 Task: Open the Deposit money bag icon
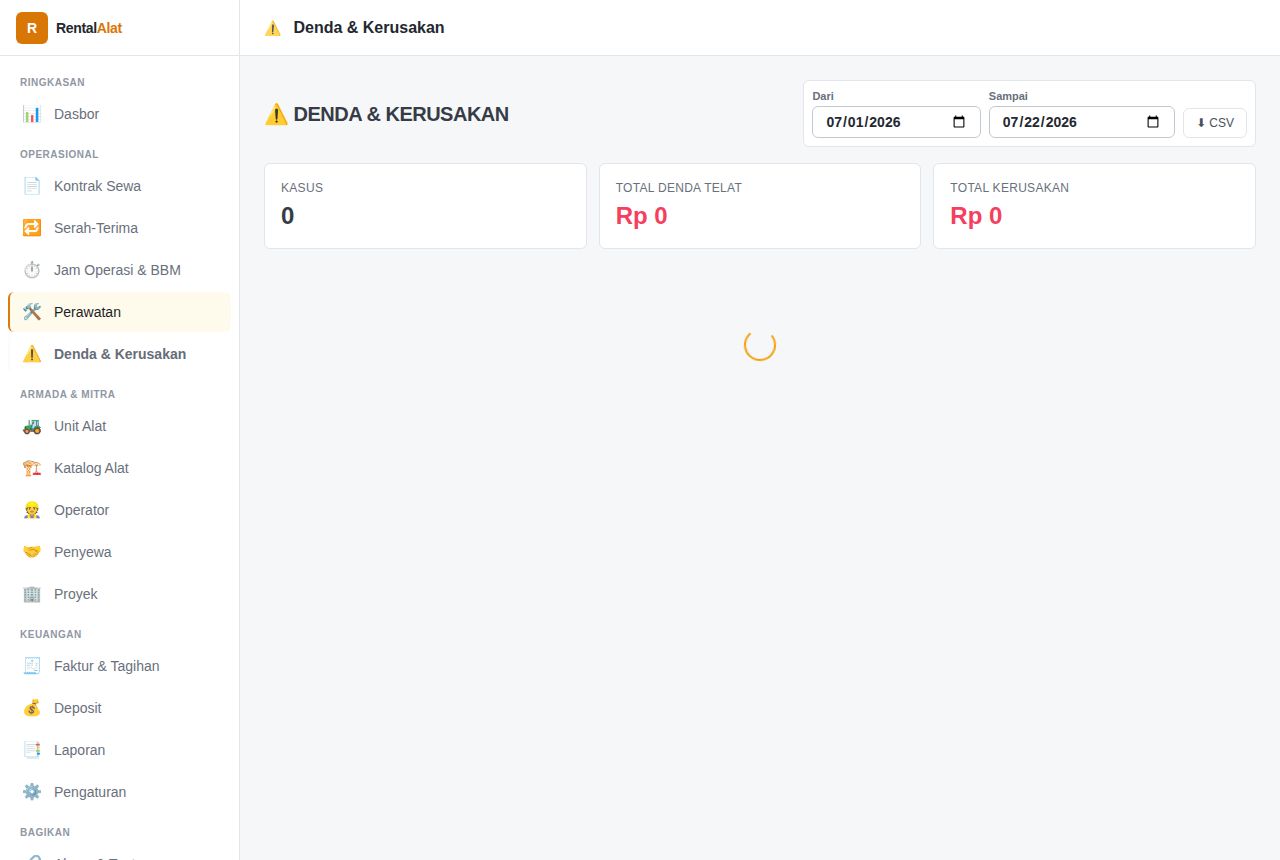point(32,708)
